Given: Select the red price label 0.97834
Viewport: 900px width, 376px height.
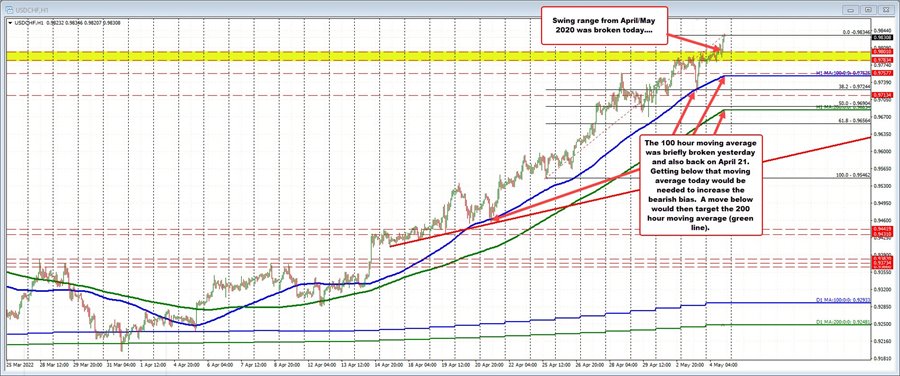Looking at the screenshot, I should (x=882, y=60).
